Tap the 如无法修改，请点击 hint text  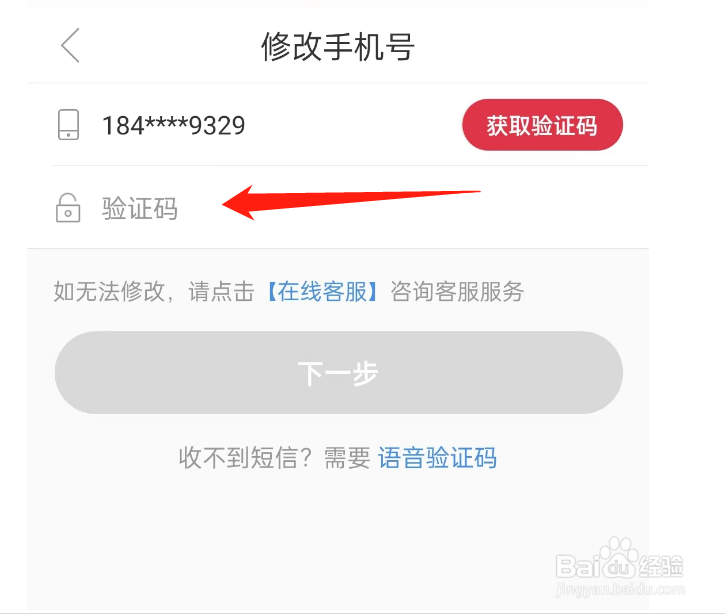(x=154, y=291)
